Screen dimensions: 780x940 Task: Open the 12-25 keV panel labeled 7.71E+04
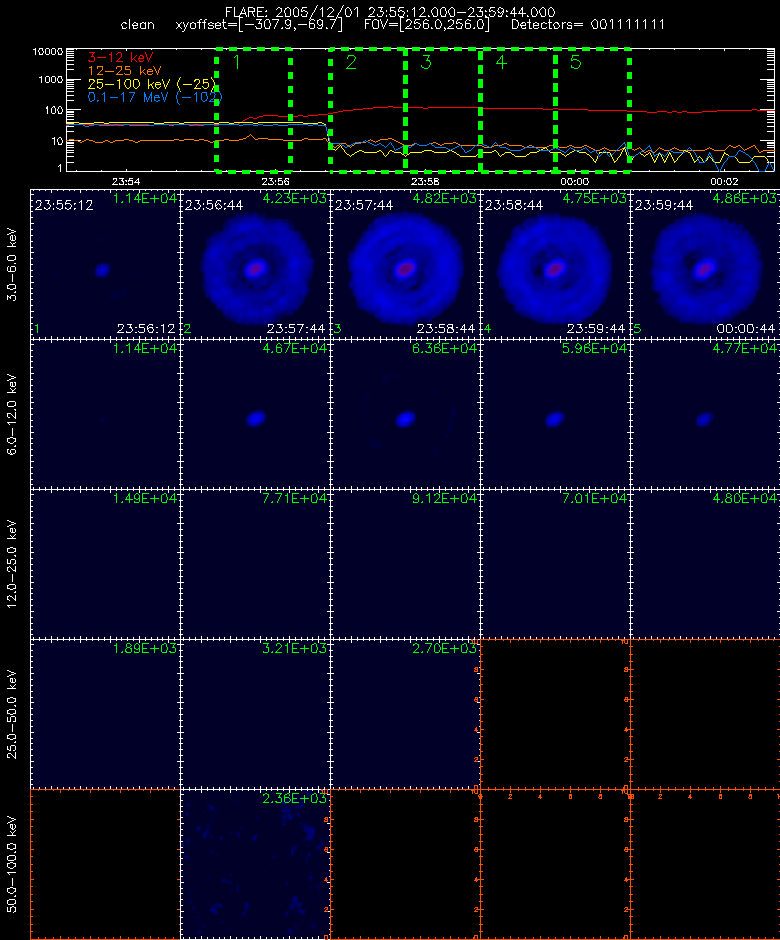[255, 564]
